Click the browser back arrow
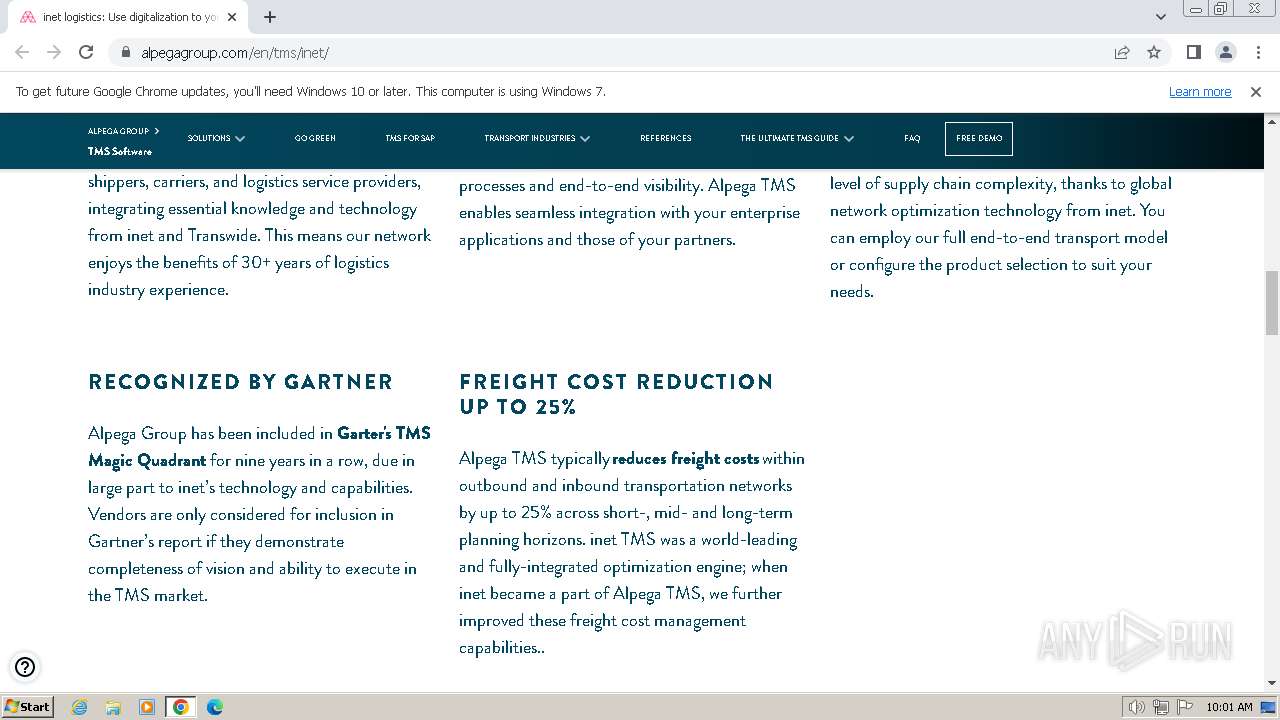This screenshot has width=1280, height=720. point(22,52)
